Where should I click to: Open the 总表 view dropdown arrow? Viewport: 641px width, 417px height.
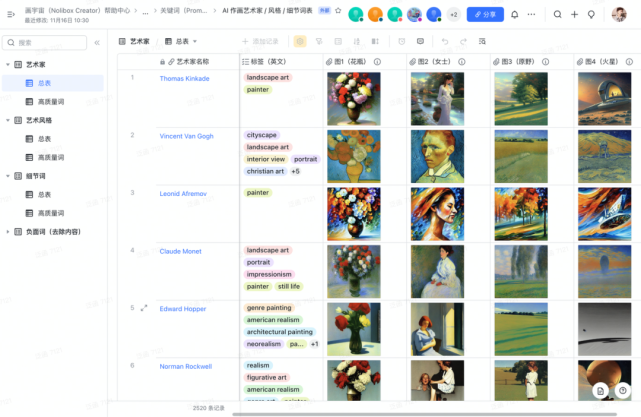coord(195,41)
